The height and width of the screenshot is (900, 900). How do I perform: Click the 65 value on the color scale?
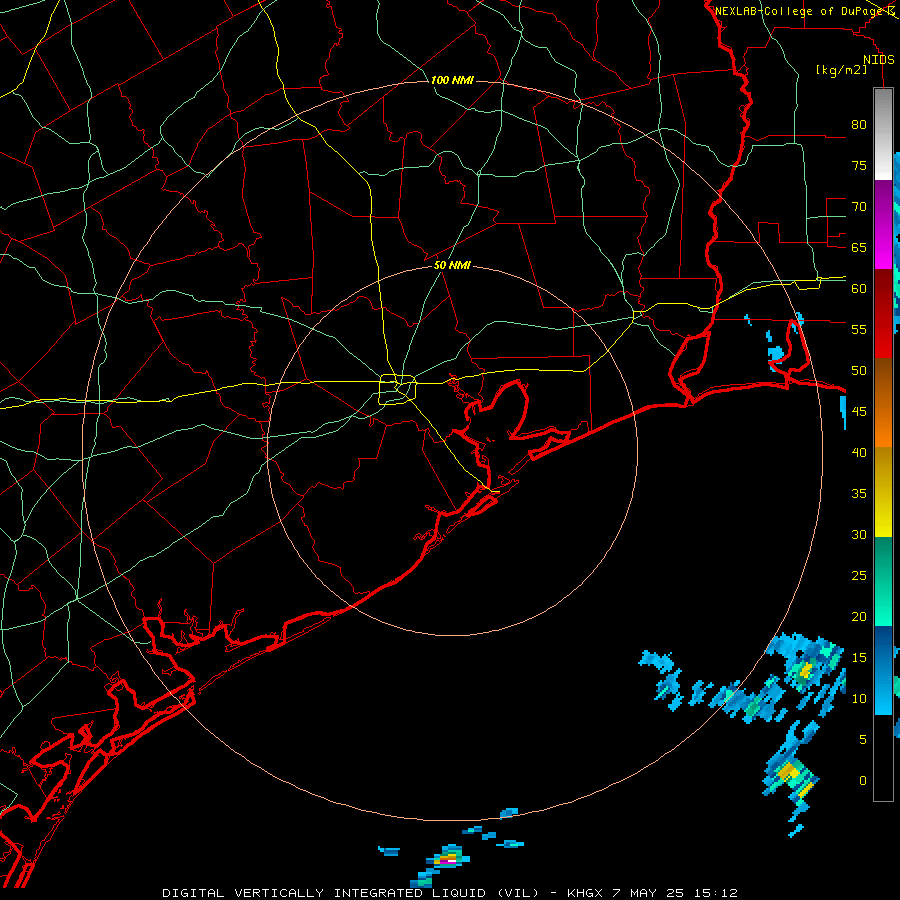(x=859, y=247)
